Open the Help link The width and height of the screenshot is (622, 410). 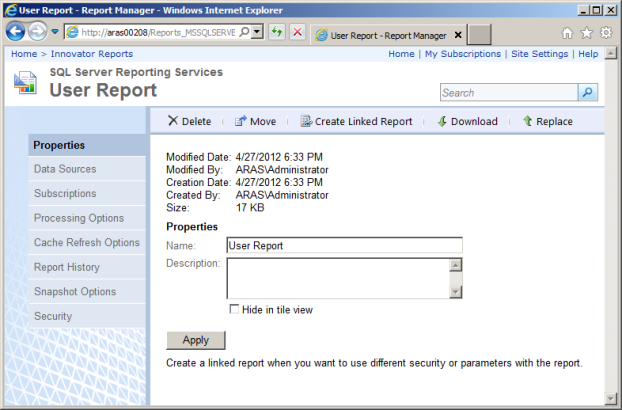[588, 54]
